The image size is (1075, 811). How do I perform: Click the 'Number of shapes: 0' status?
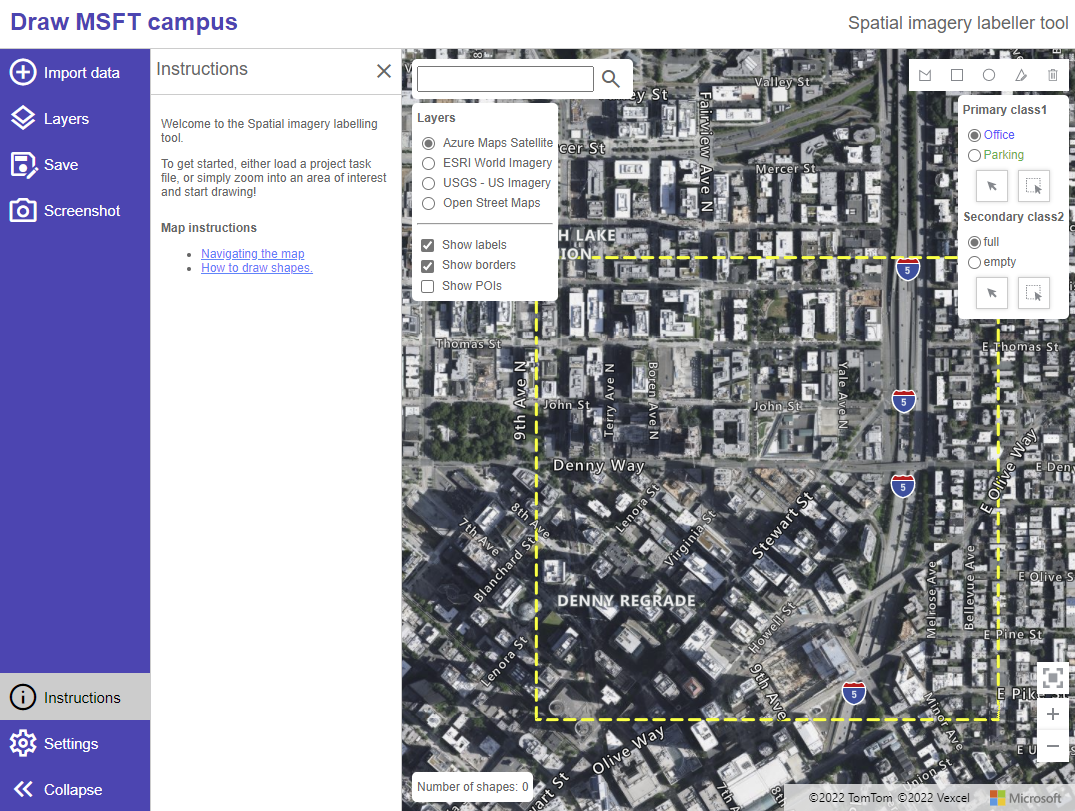[x=472, y=787]
